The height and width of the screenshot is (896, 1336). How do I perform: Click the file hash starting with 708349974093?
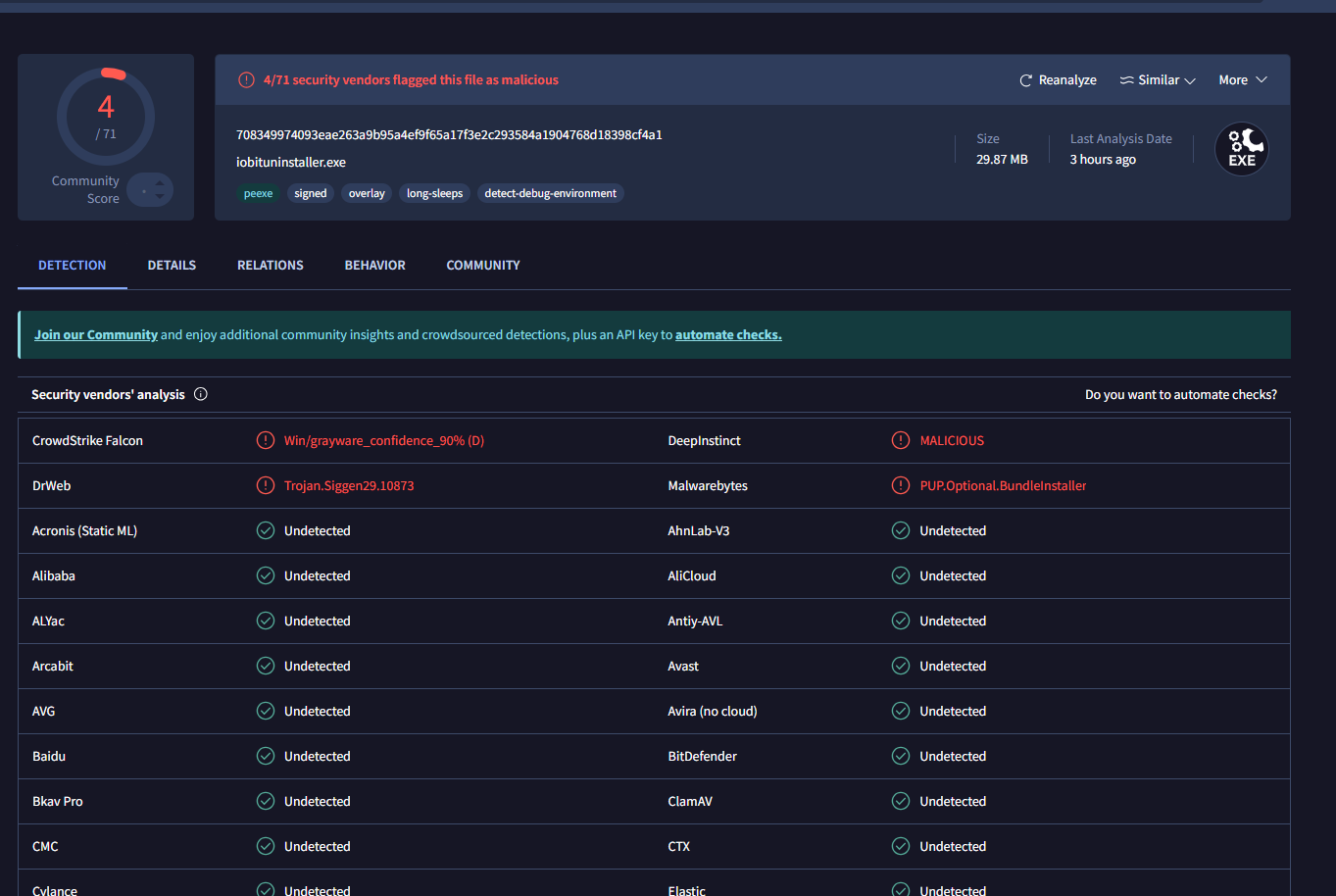tap(449, 135)
